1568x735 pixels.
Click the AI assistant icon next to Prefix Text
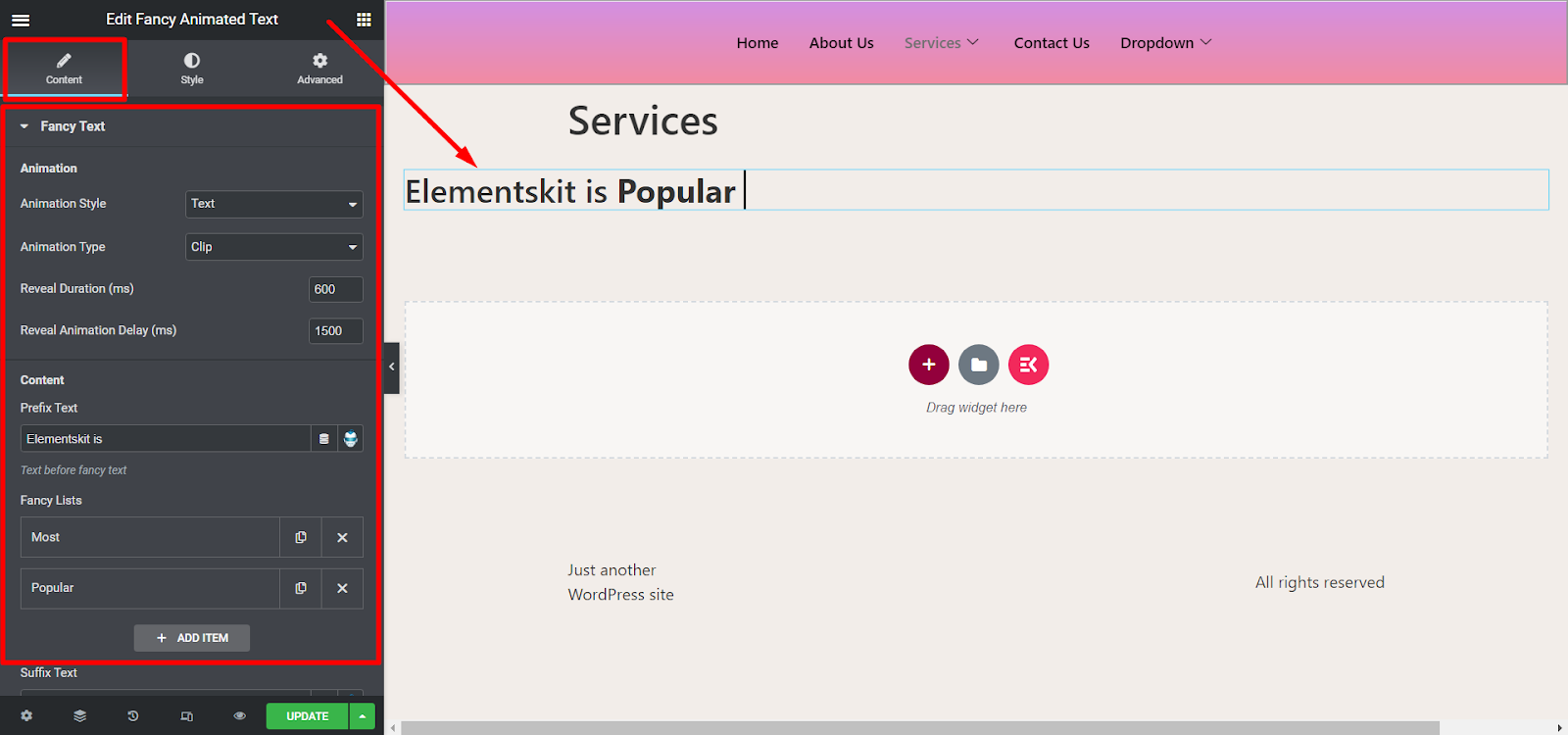(351, 439)
